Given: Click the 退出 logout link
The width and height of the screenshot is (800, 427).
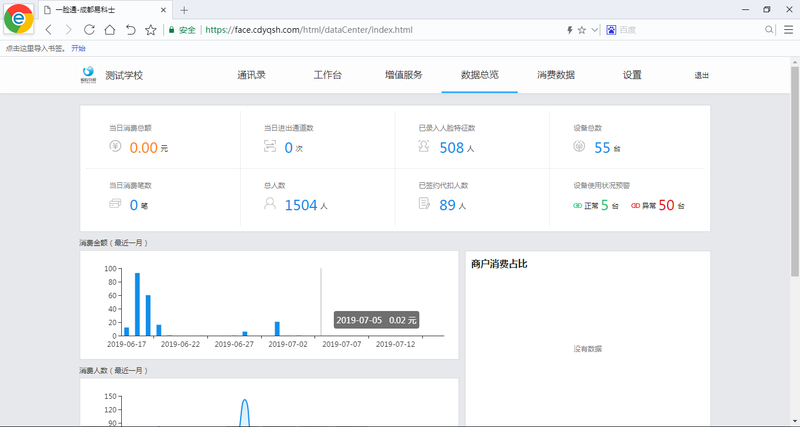Looking at the screenshot, I should point(701,75).
